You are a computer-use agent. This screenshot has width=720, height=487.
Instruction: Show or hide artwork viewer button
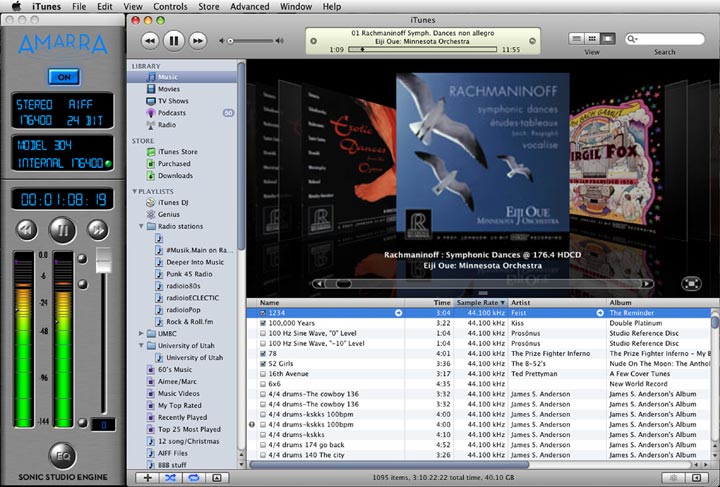click(217, 478)
